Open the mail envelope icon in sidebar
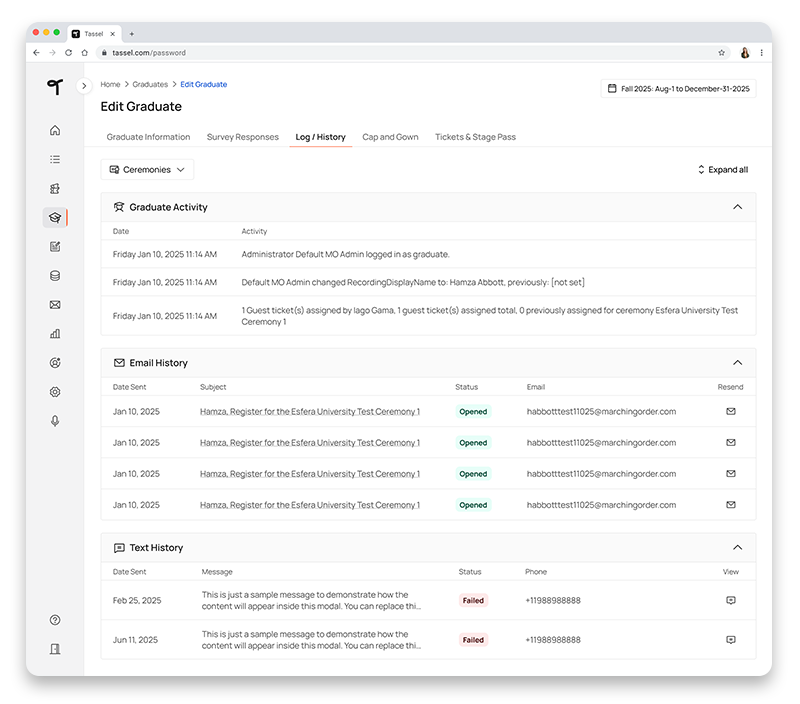This screenshot has width=800, height=704. point(55,305)
